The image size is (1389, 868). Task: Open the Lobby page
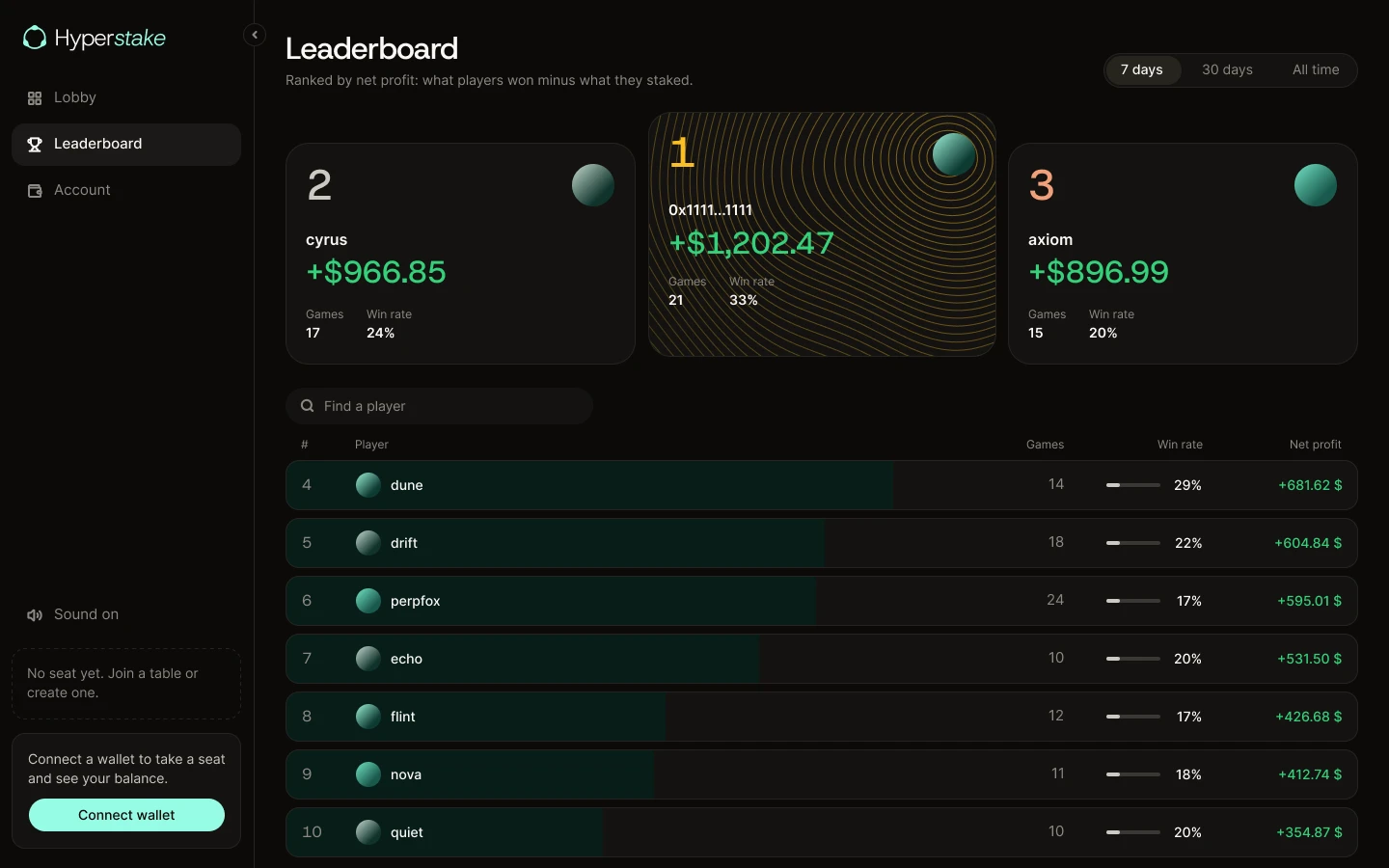(x=126, y=97)
